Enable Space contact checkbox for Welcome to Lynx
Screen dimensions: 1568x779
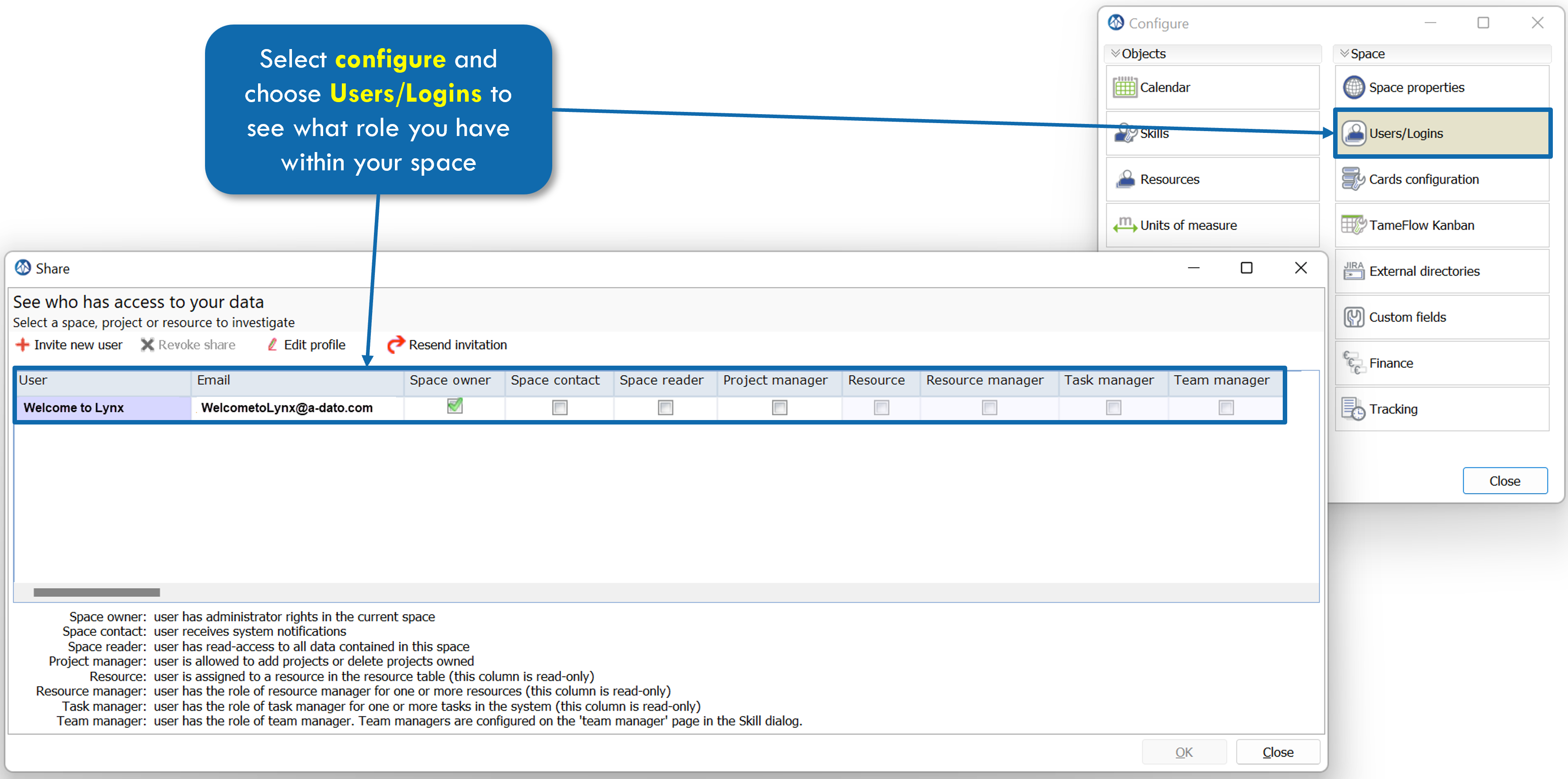coord(559,408)
